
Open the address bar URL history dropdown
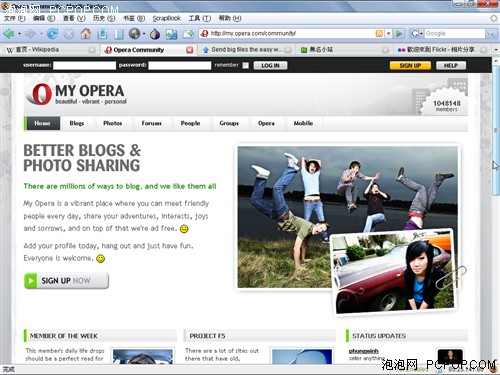pyautogui.click(x=388, y=33)
